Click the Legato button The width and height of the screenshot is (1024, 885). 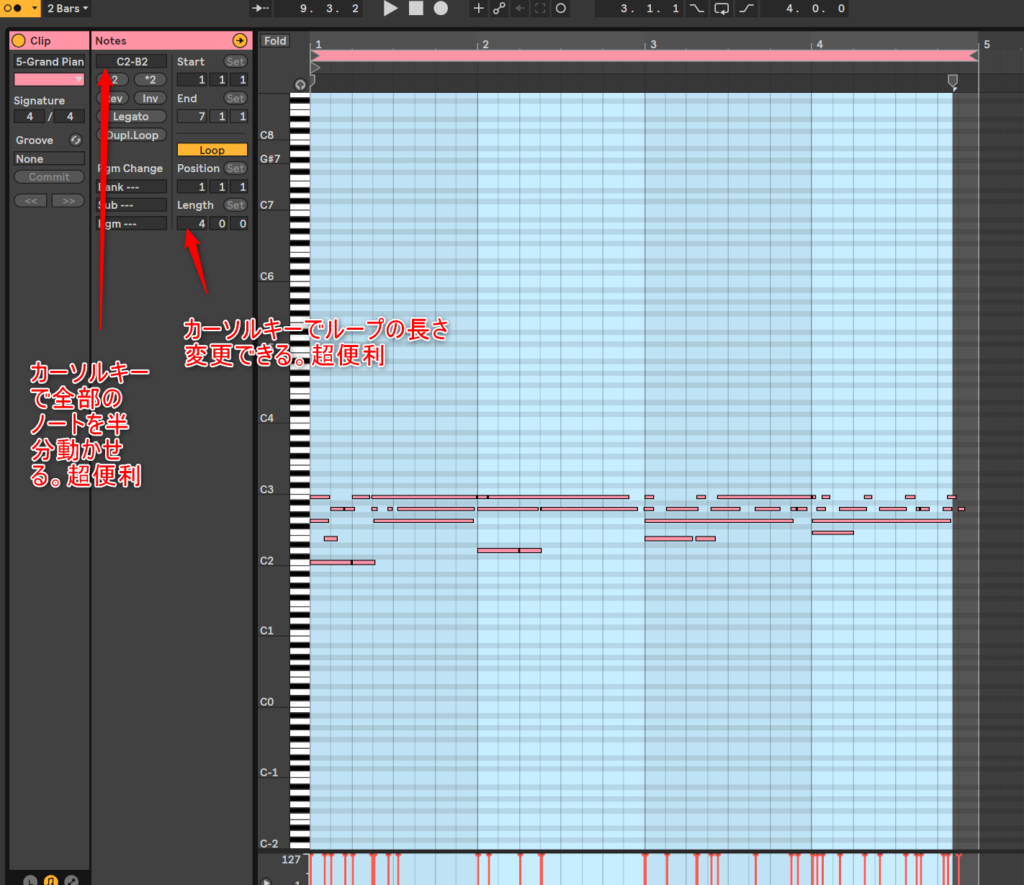(x=131, y=117)
